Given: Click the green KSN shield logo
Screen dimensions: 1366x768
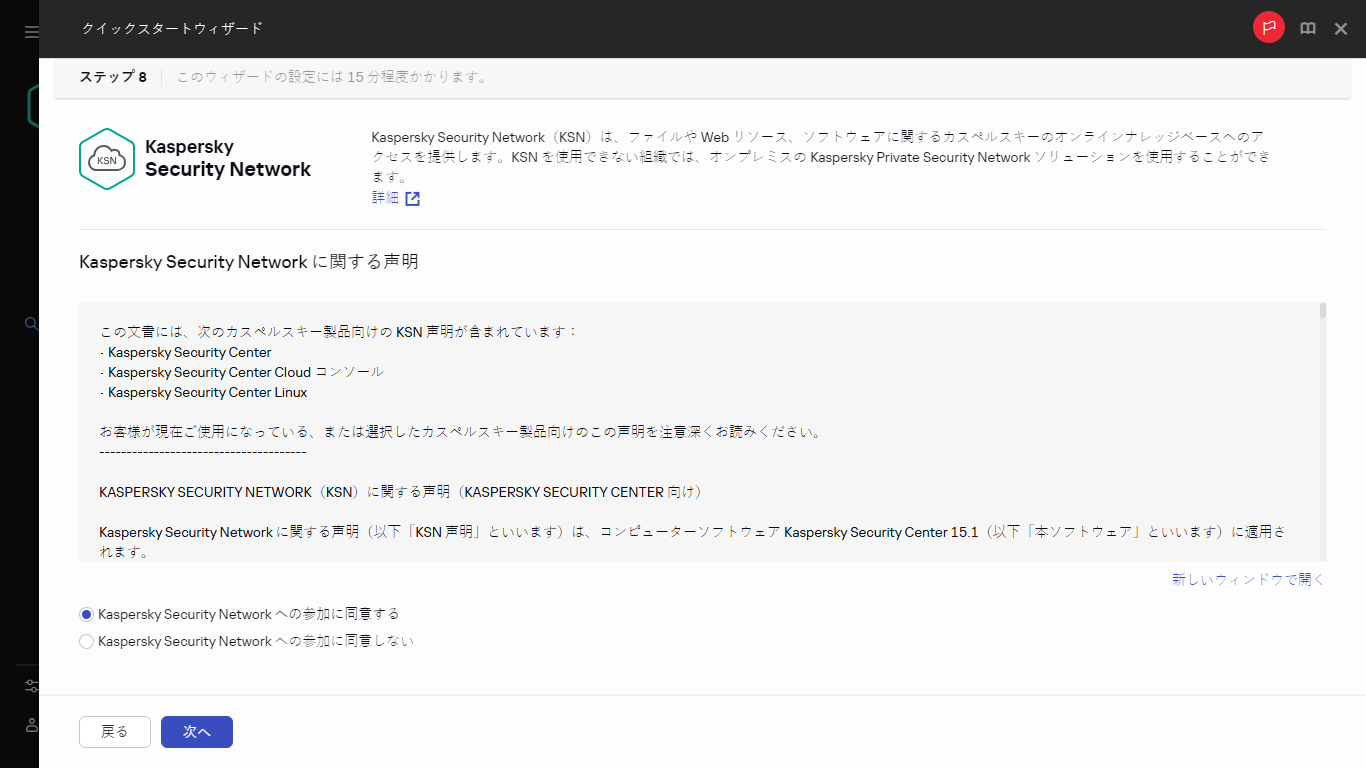Looking at the screenshot, I should 107,159.
